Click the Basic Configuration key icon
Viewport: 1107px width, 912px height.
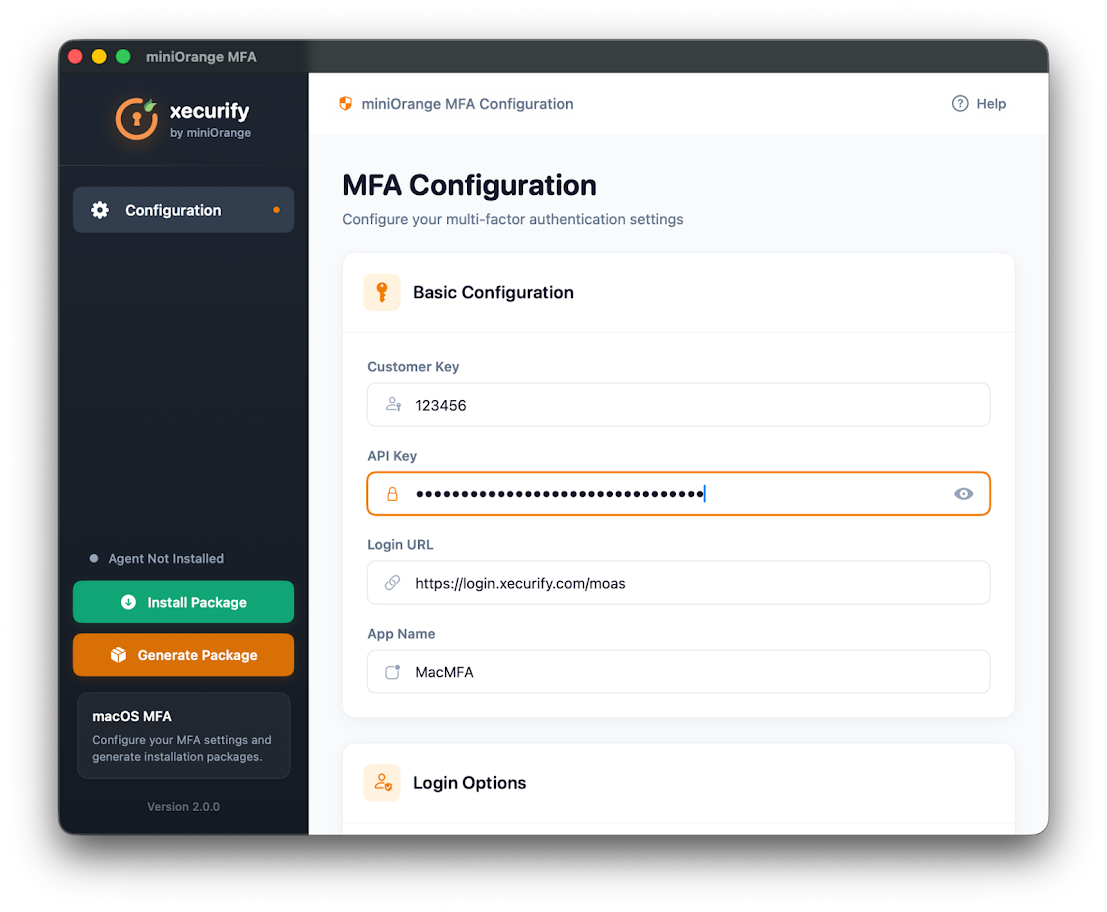tap(382, 292)
